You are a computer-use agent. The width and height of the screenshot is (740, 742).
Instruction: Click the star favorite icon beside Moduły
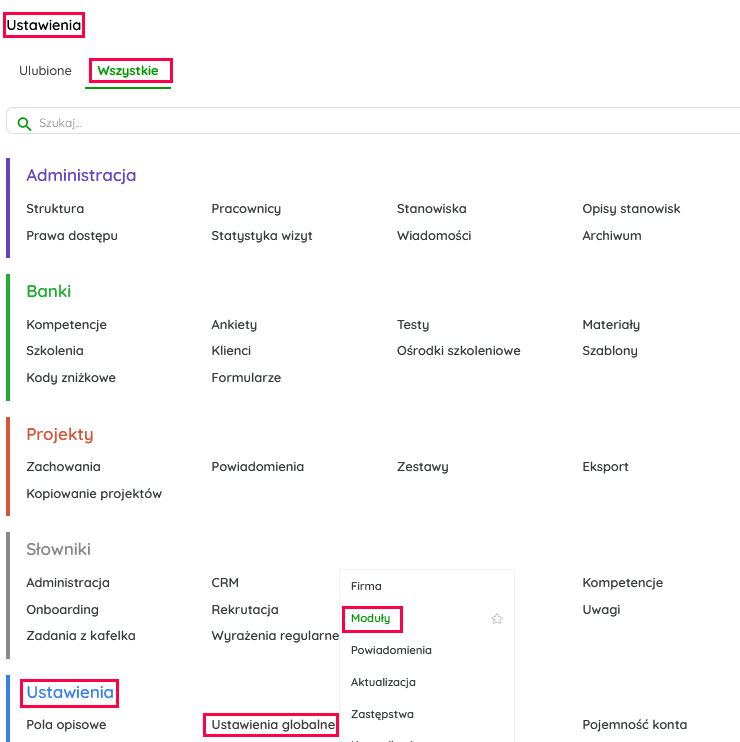[x=497, y=619]
